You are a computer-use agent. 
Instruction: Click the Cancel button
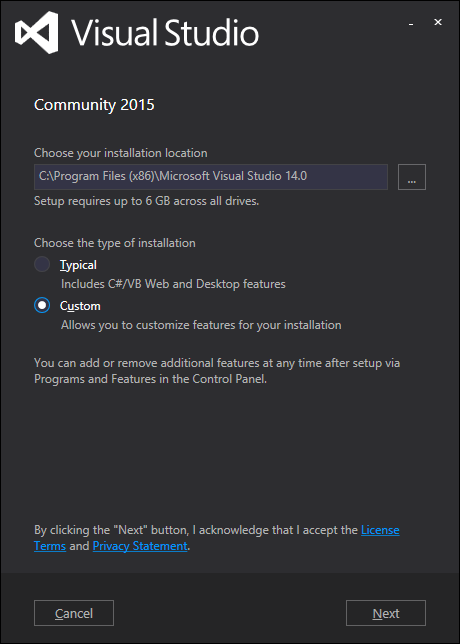pos(74,613)
